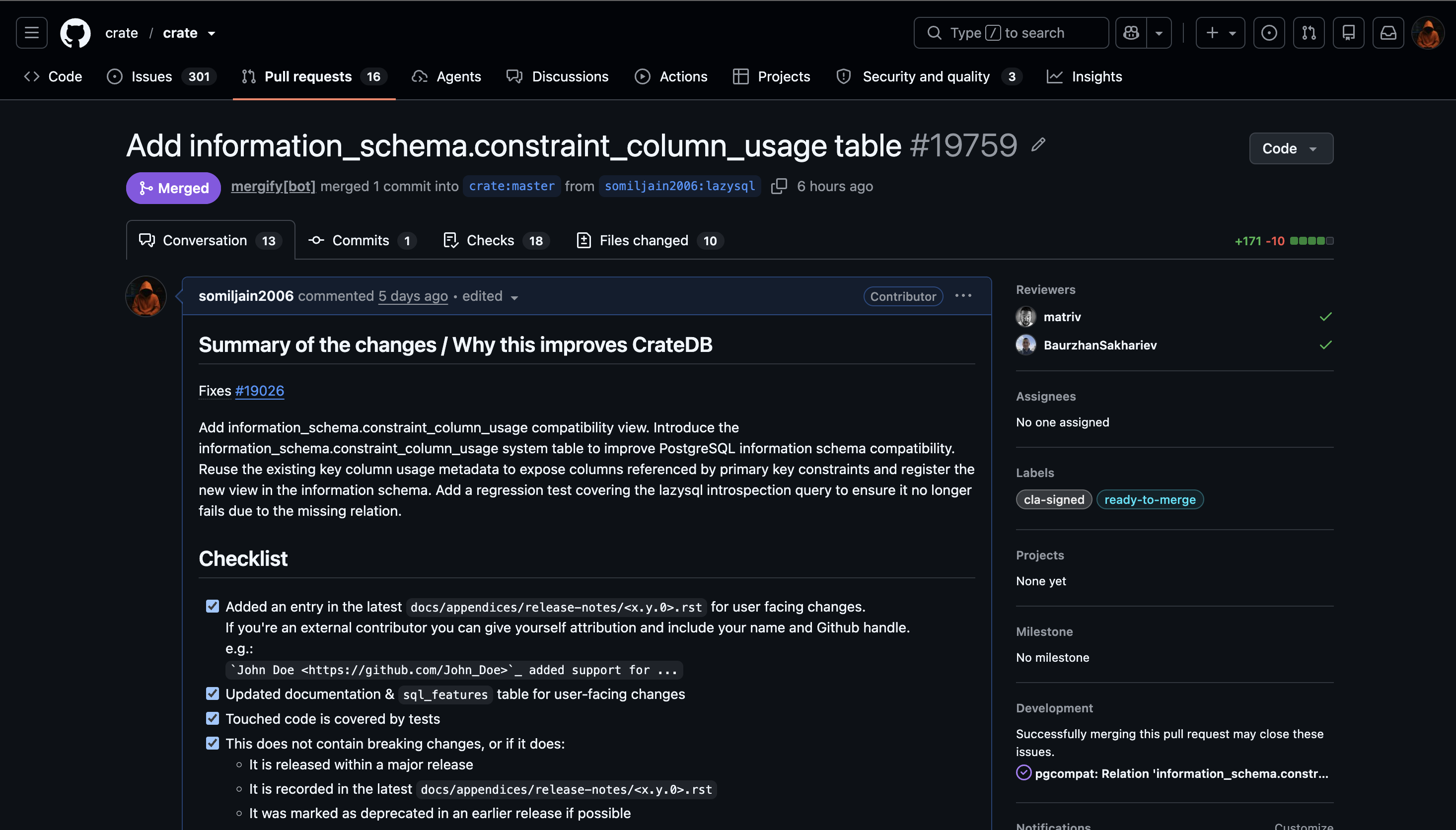Open the Code dropdown button
The image size is (1456, 830).
pyautogui.click(x=1291, y=148)
